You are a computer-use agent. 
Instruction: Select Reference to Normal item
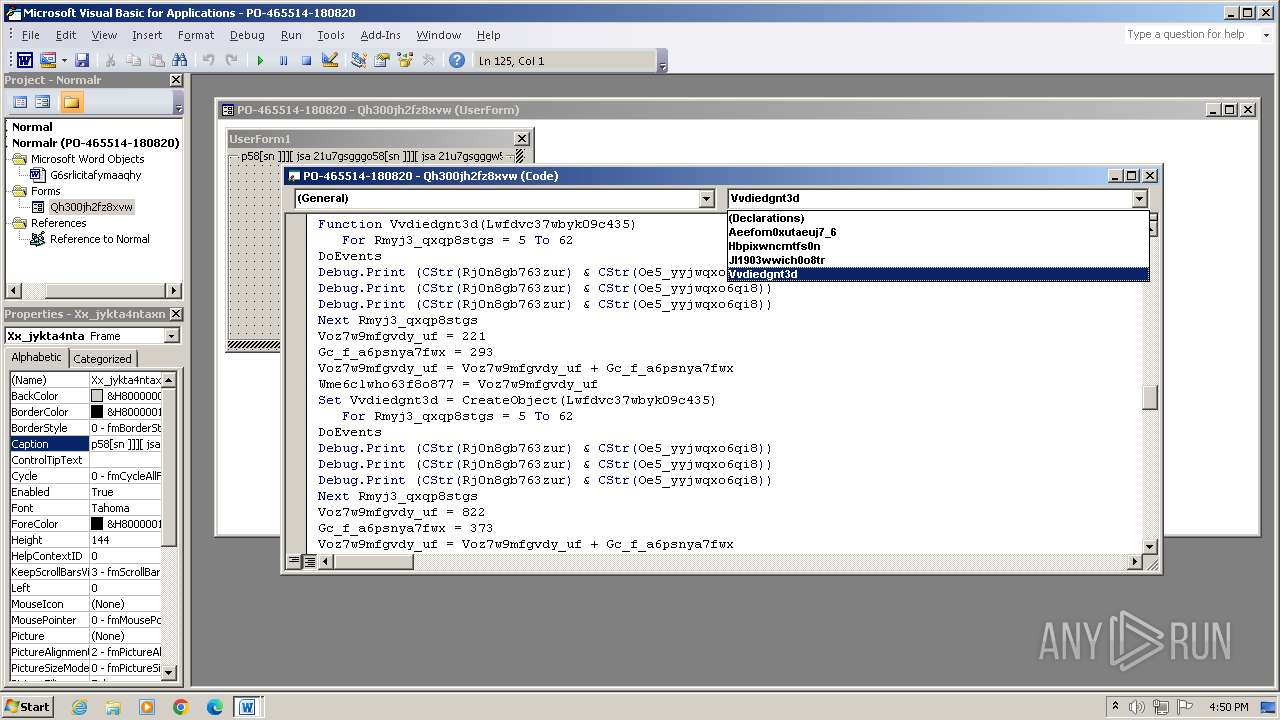(99, 239)
